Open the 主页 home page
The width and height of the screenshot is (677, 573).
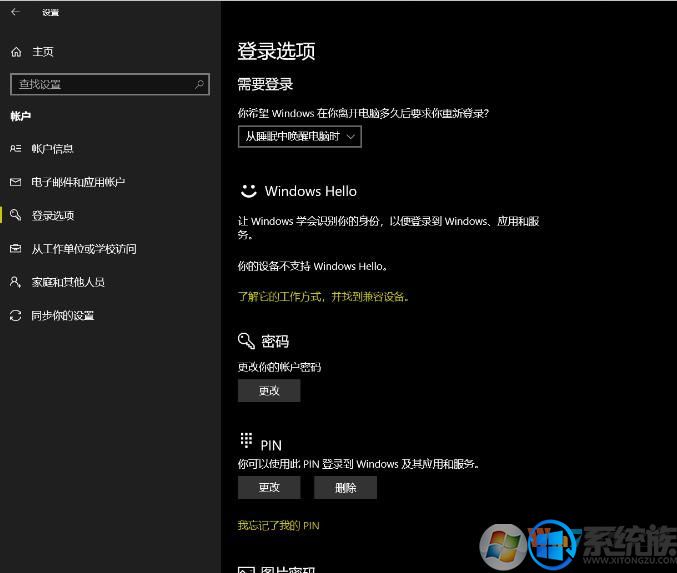click(x=43, y=52)
